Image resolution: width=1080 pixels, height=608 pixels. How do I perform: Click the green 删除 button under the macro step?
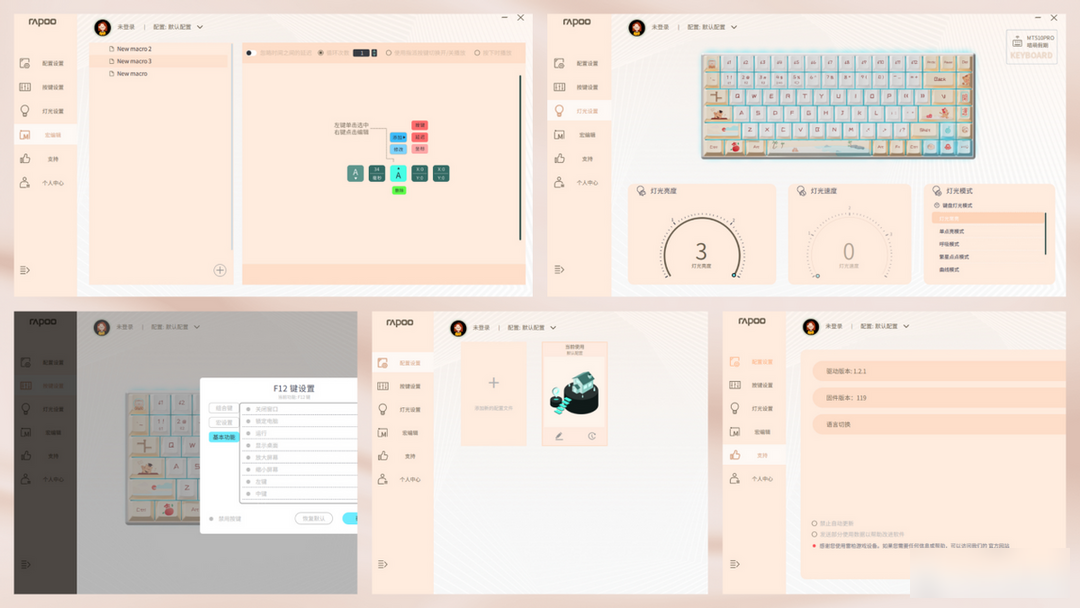pyautogui.click(x=399, y=190)
